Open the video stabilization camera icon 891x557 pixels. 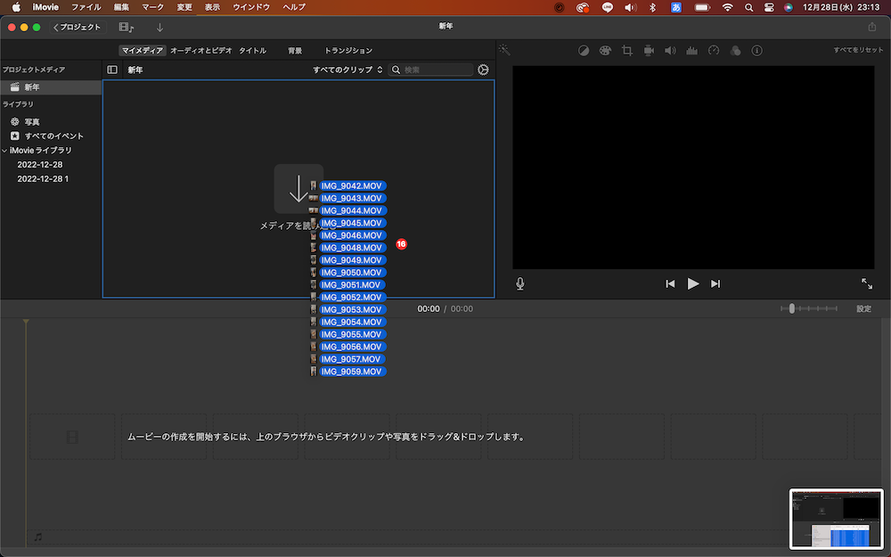pyautogui.click(x=649, y=50)
